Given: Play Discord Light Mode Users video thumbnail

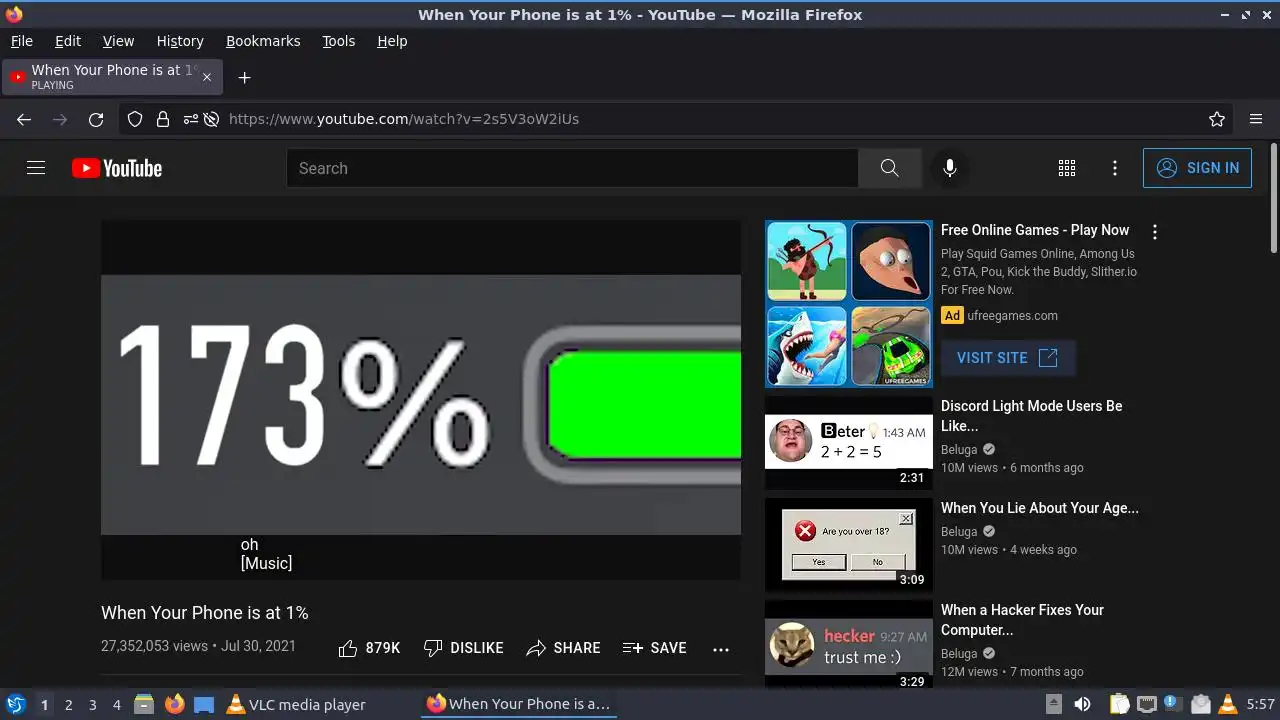Looking at the screenshot, I should pyautogui.click(x=849, y=442).
